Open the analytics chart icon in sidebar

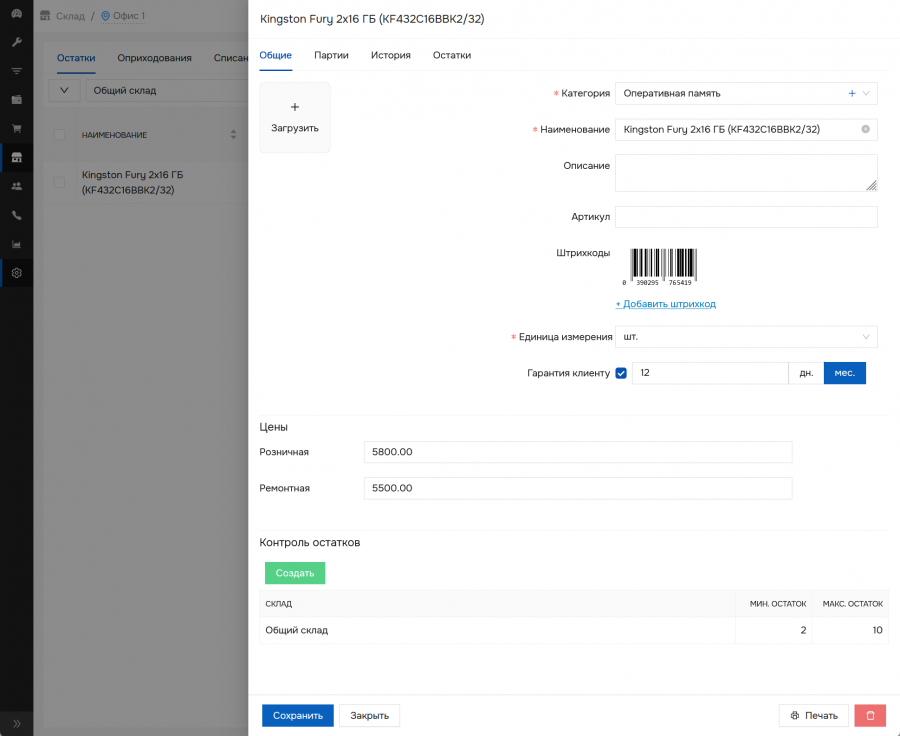[17, 244]
